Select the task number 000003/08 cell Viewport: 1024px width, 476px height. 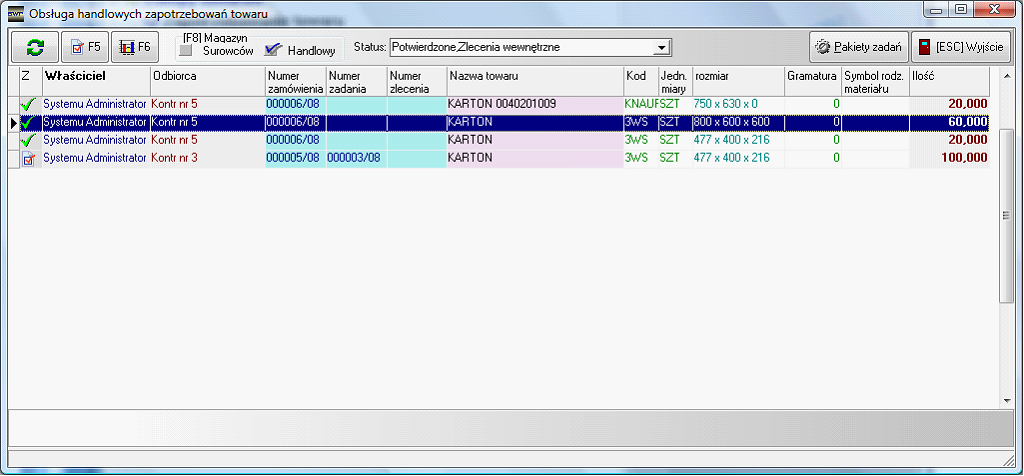click(x=355, y=158)
